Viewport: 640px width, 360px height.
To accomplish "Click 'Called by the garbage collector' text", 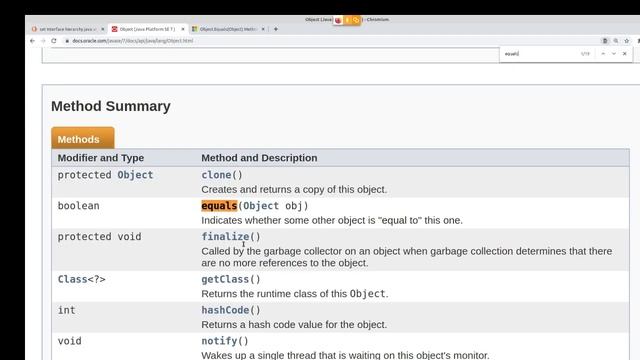I will 407,257.
